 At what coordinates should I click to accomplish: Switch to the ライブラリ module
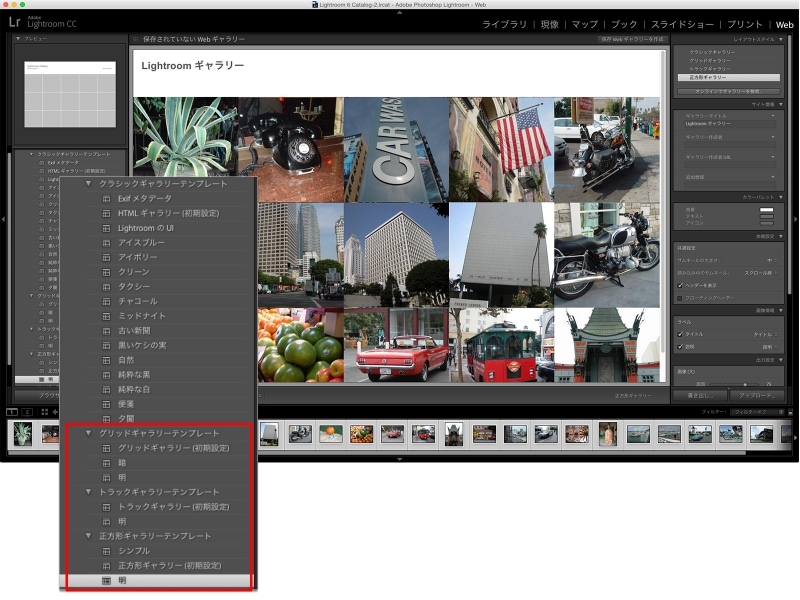click(506, 24)
